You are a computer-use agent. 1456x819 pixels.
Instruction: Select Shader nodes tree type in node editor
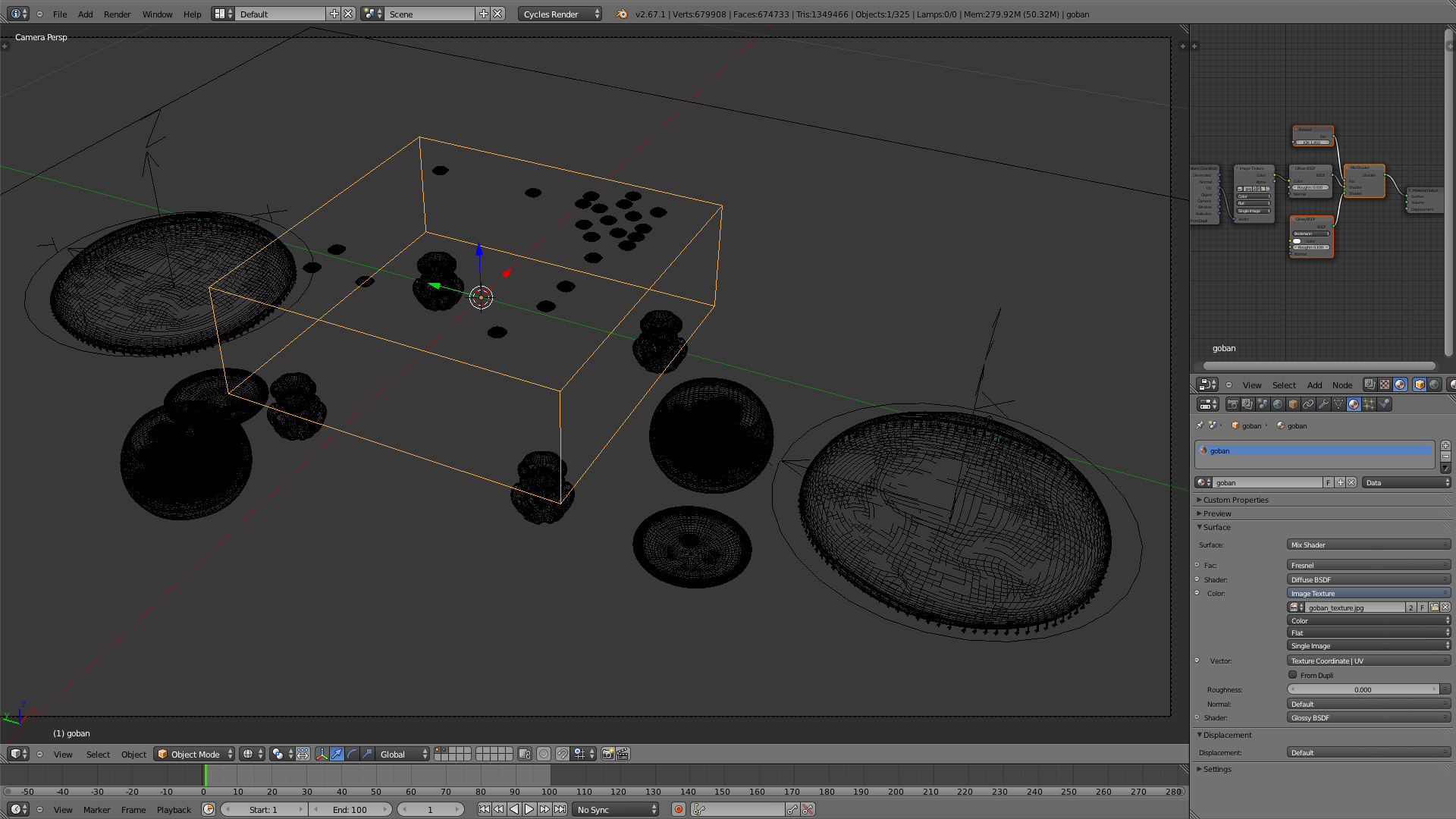pos(1400,384)
